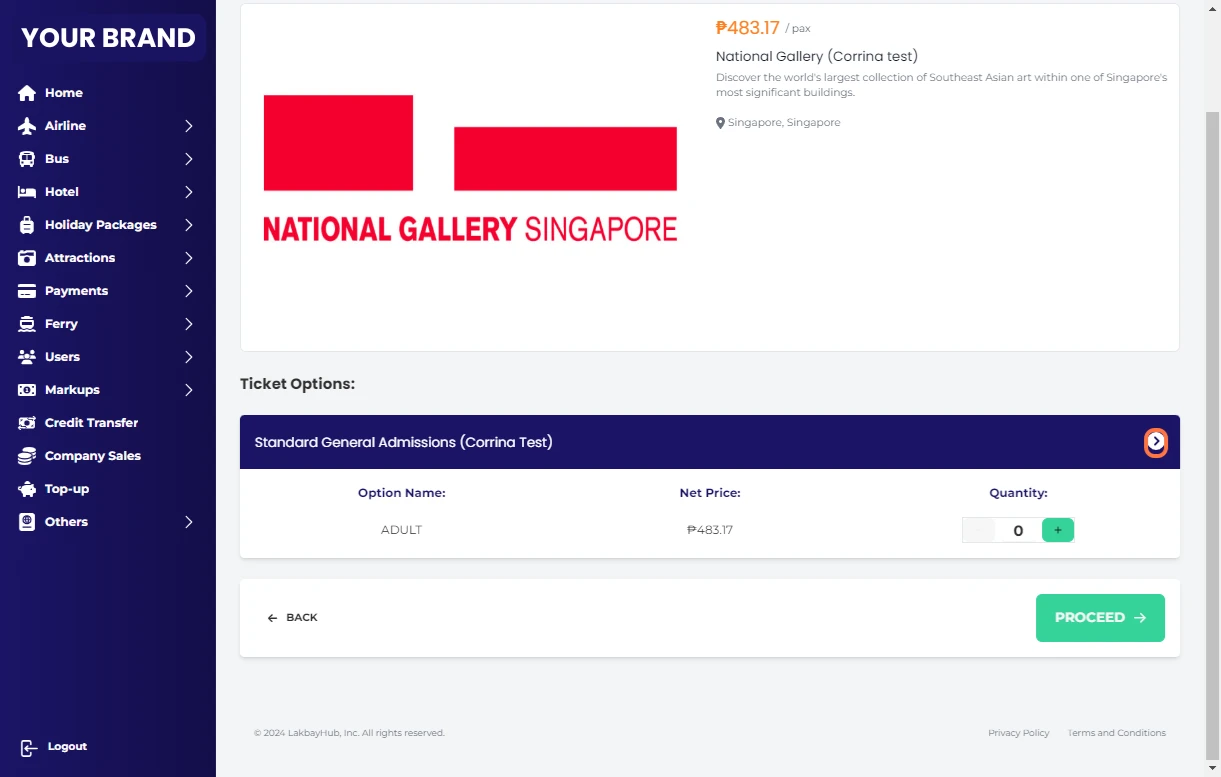The width and height of the screenshot is (1221, 777).
Task: Click the Airline airplane icon
Action: point(27,126)
